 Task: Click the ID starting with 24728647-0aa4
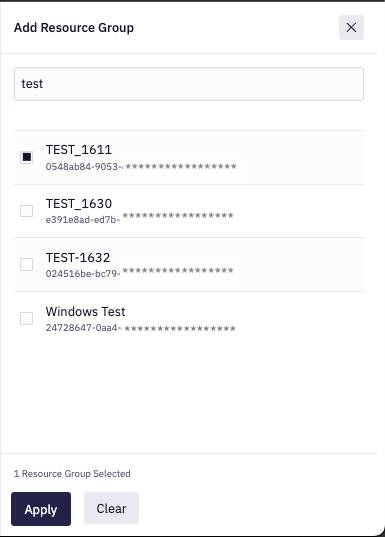(x=140, y=328)
